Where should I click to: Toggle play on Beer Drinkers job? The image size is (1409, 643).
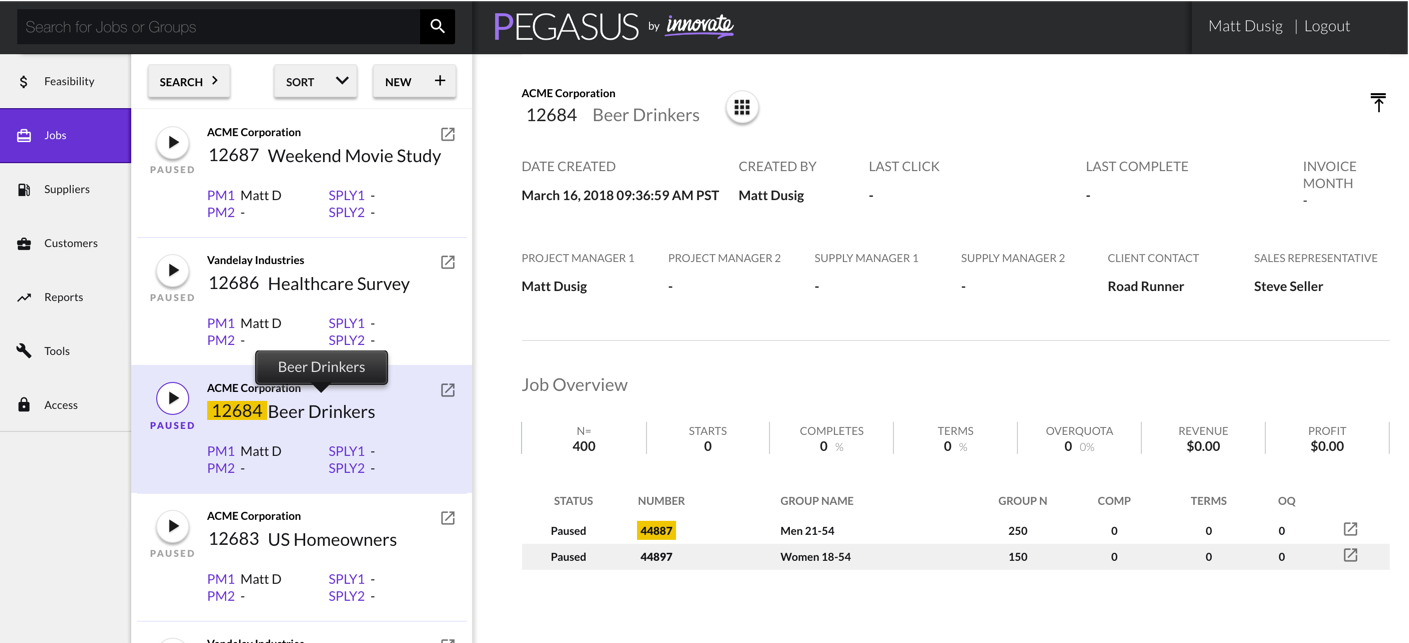click(173, 399)
